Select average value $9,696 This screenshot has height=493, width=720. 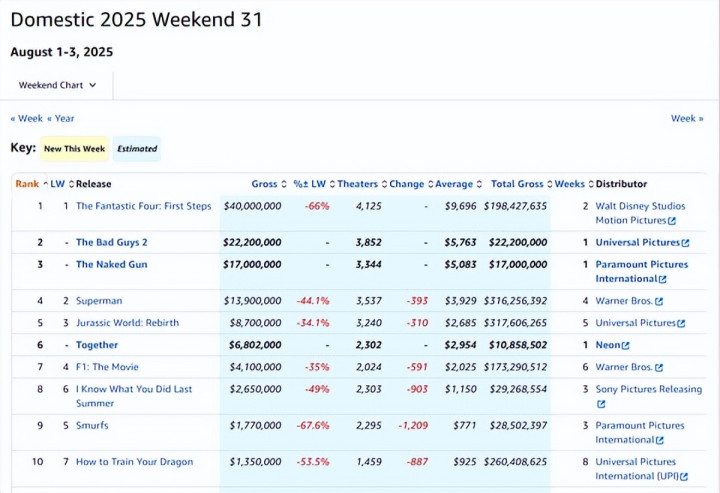pyautogui.click(x=461, y=206)
